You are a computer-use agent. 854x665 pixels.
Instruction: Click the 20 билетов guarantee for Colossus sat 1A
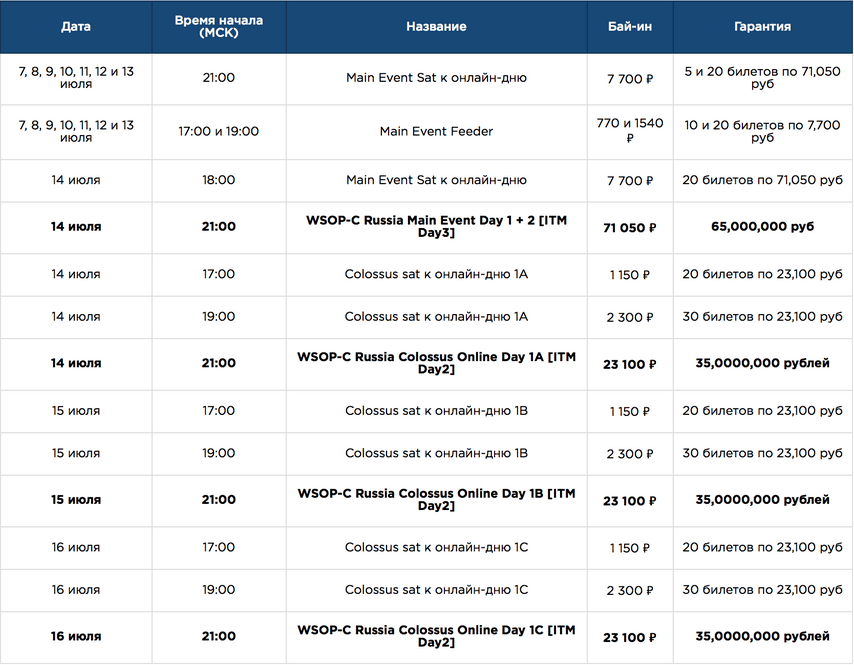click(762, 274)
